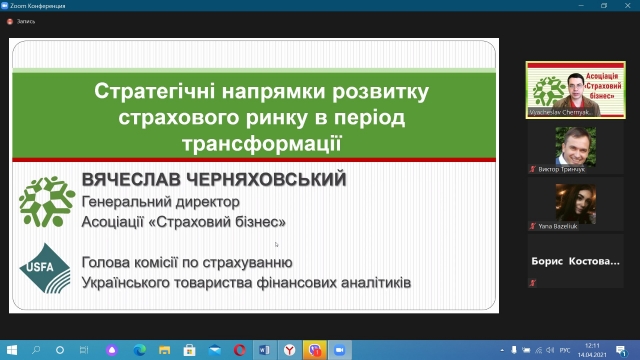Open File Explorer from taskbar
The height and width of the screenshot is (360, 640).
pyautogui.click(x=164, y=350)
